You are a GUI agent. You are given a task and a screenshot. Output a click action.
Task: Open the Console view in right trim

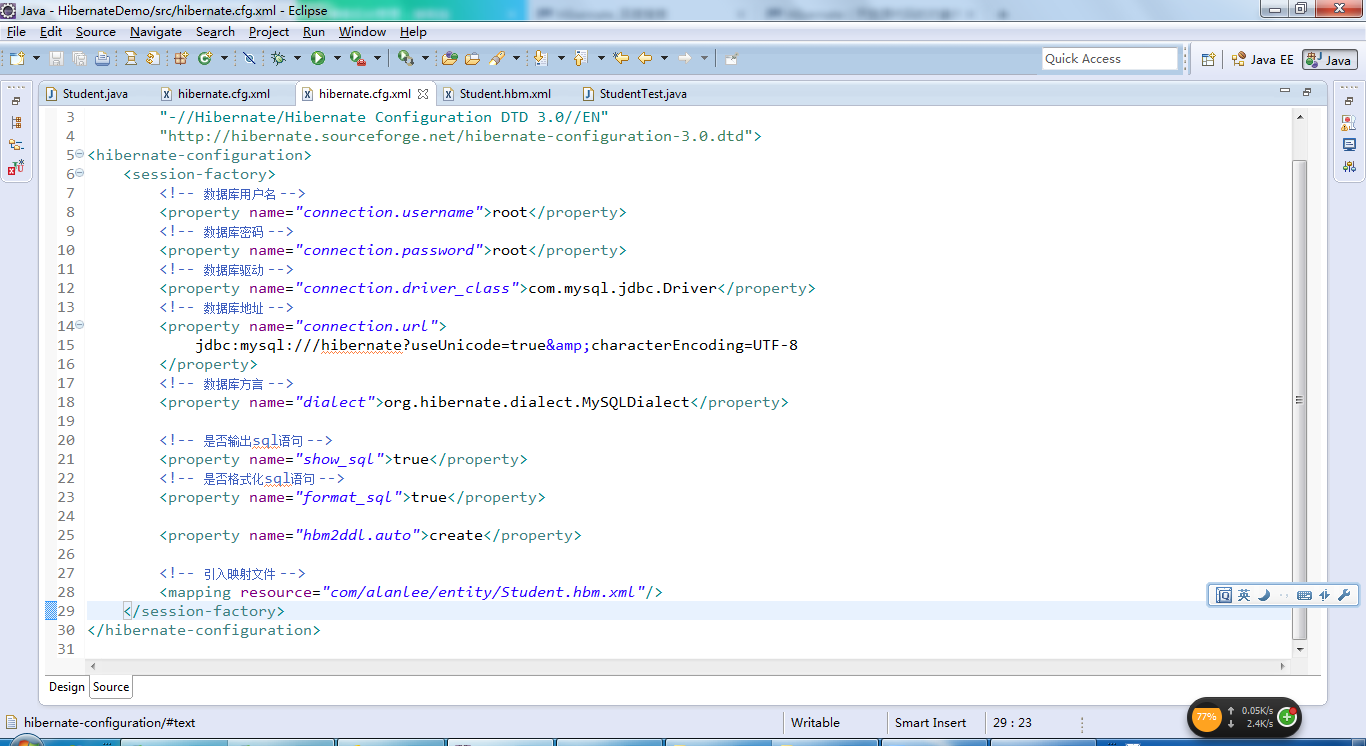pos(1349,145)
